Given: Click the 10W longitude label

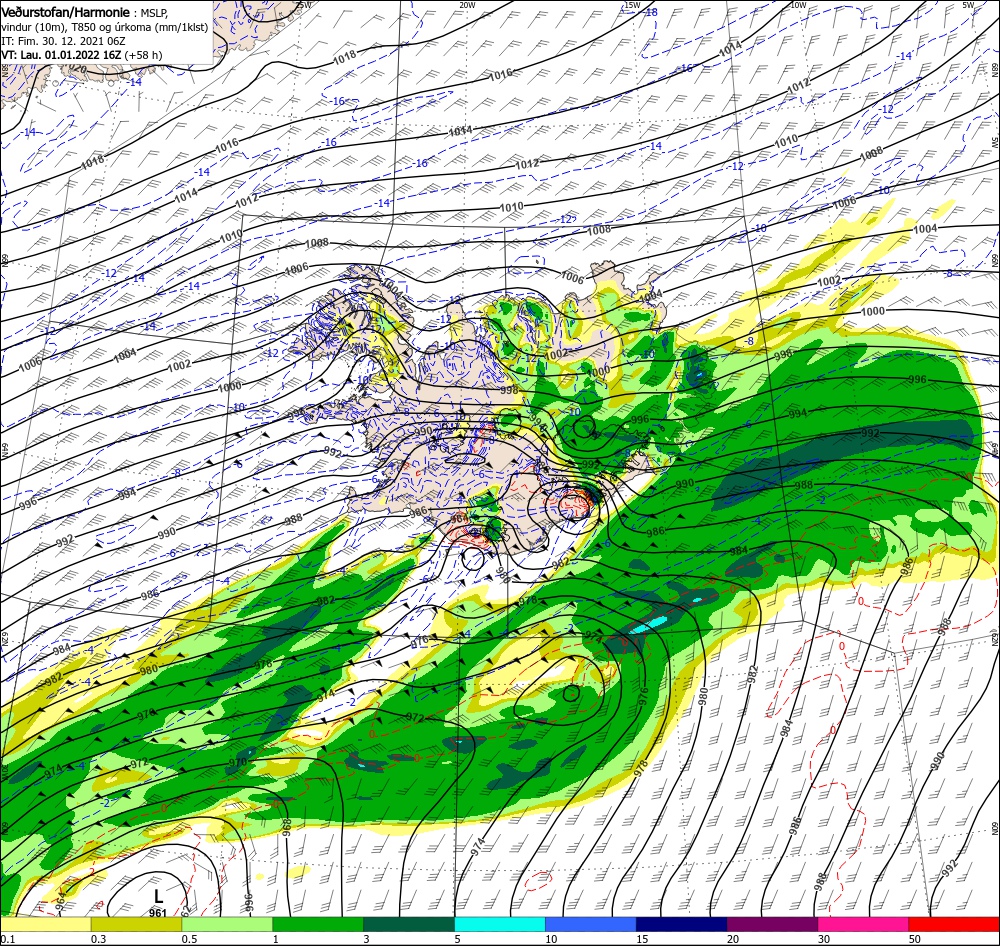Looking at the screenshot, I should point(798,4).
